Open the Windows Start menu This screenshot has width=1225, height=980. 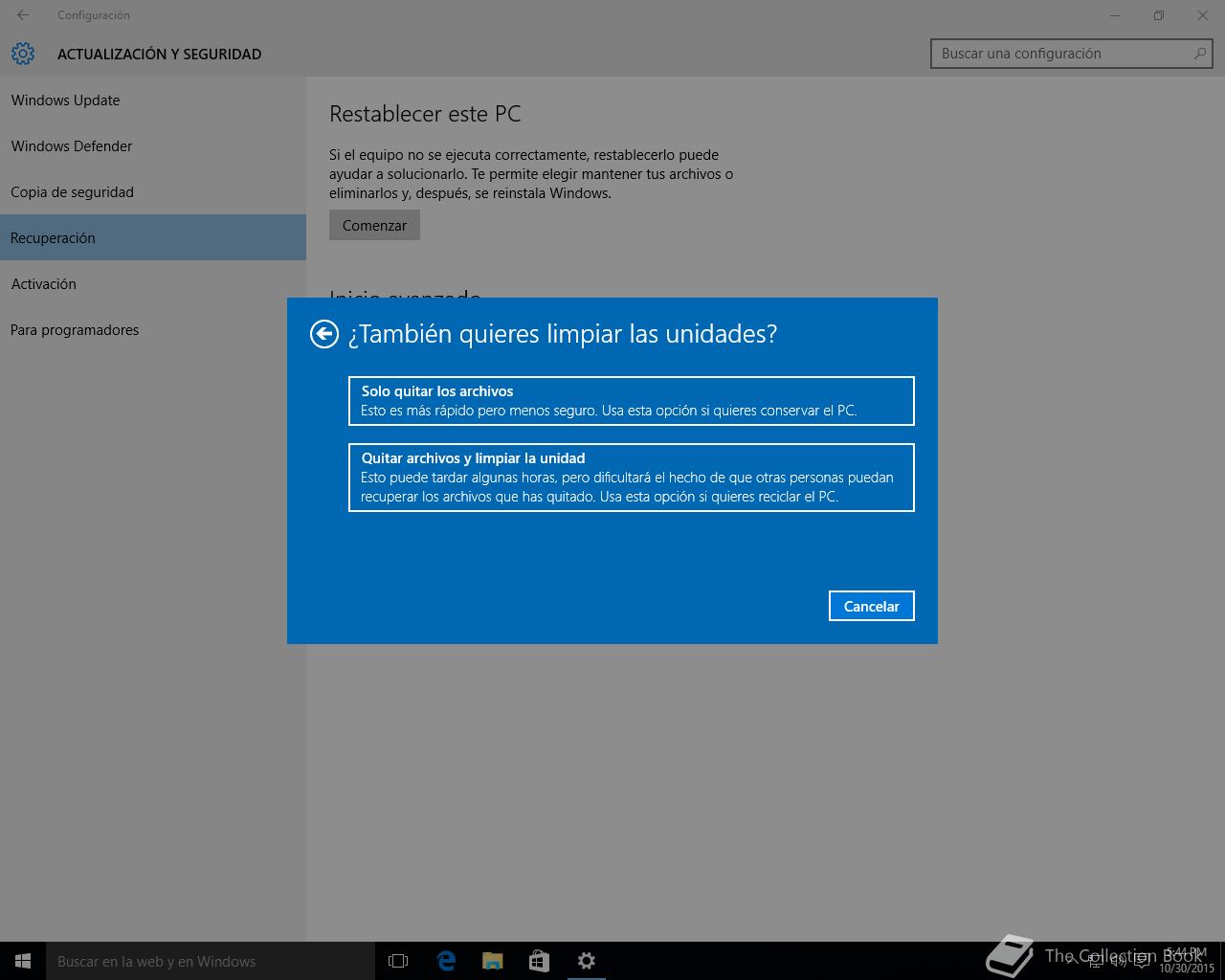point(23,961)
